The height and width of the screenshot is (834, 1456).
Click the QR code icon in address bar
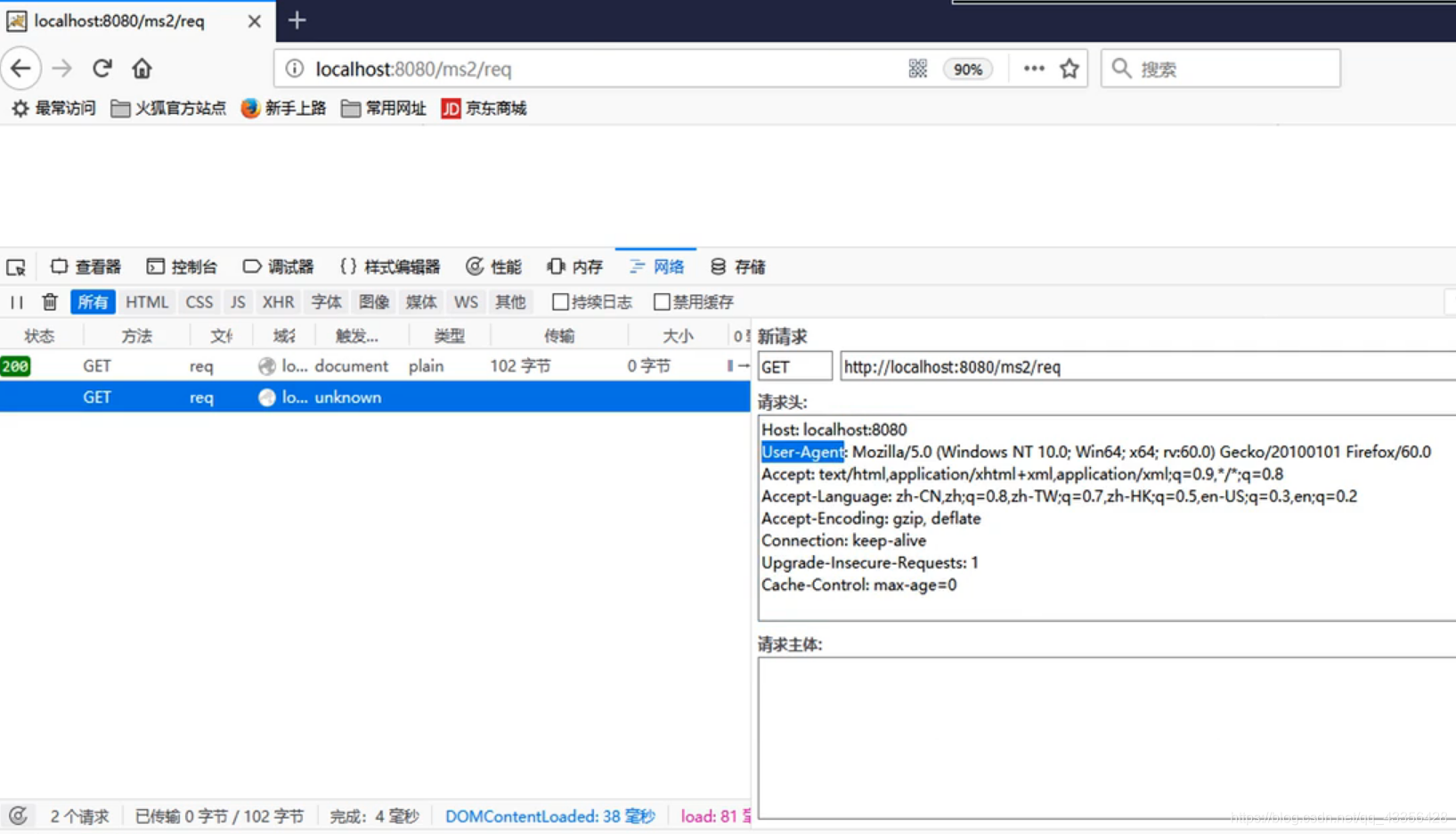coord(918,69)
